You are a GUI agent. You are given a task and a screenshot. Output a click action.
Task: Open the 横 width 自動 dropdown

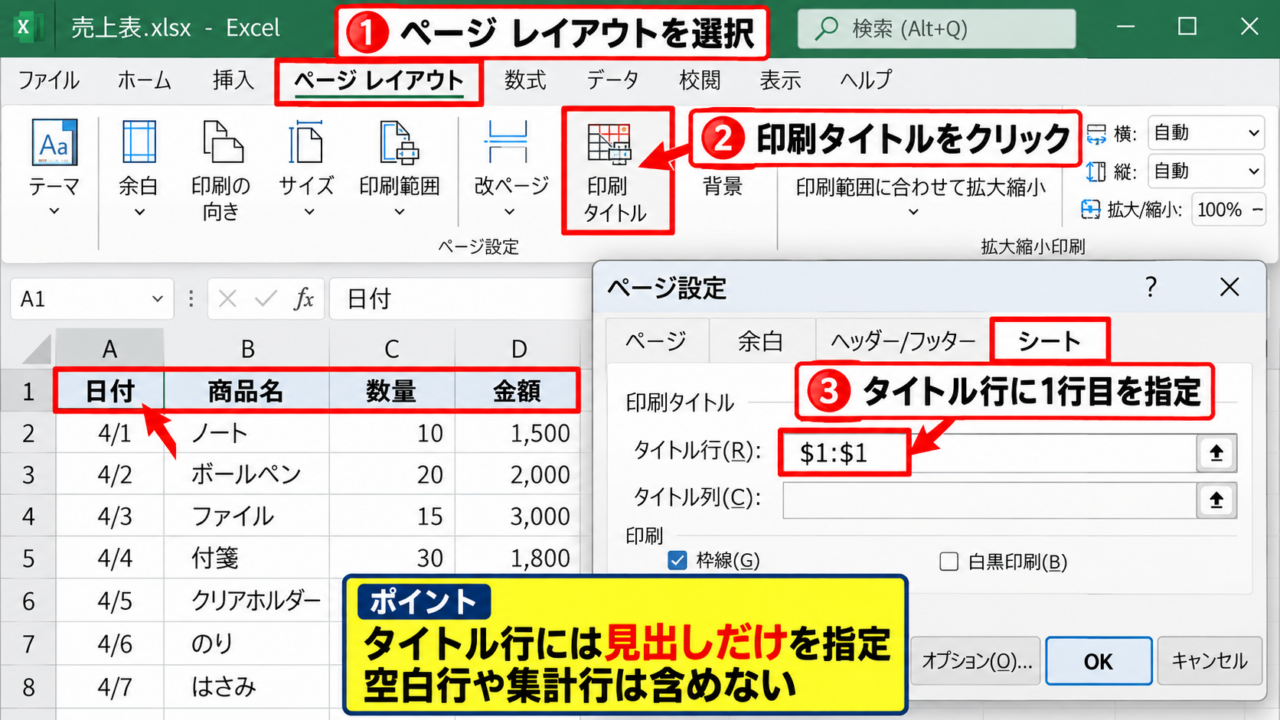1206,133
